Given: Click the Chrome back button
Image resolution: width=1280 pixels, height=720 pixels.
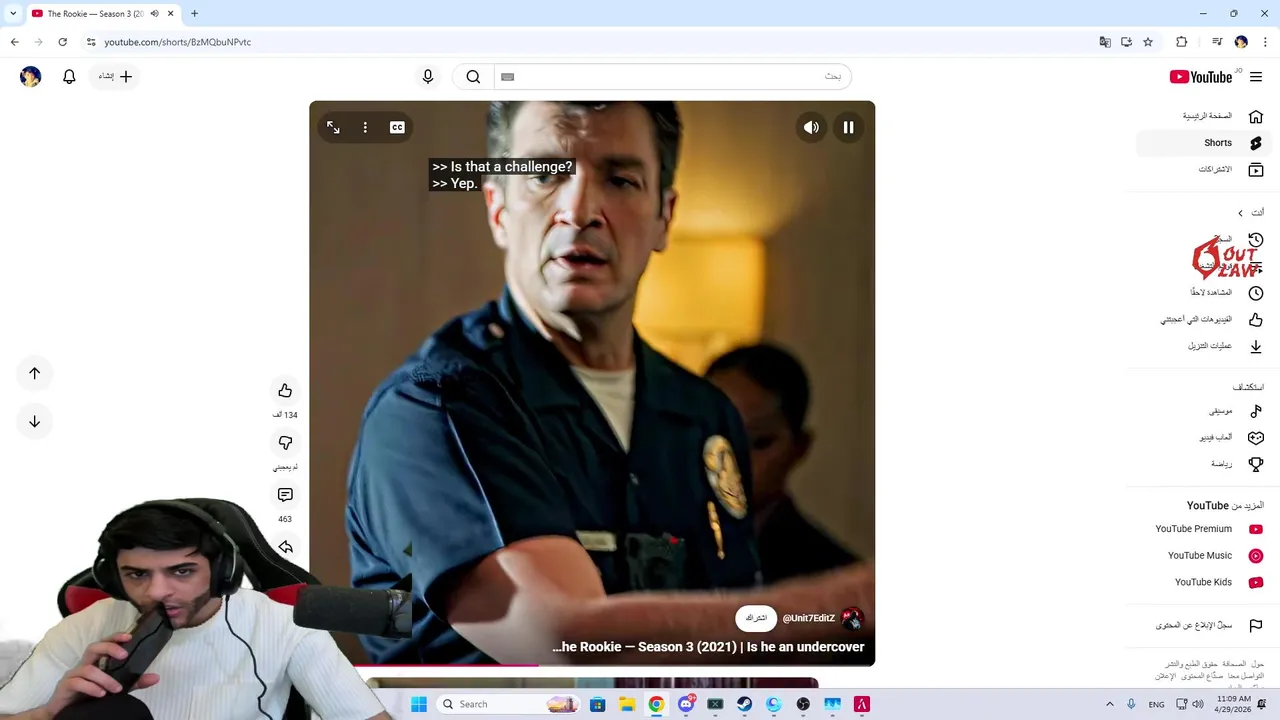Looking at the screenshot, I should pyautogui.click(x=14, y=42).
